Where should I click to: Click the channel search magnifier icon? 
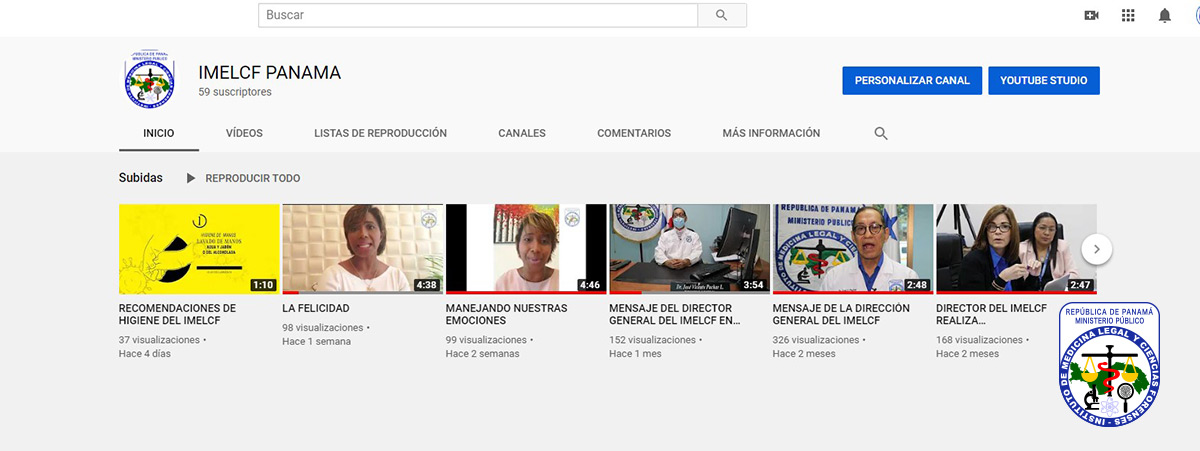[881, 133]
